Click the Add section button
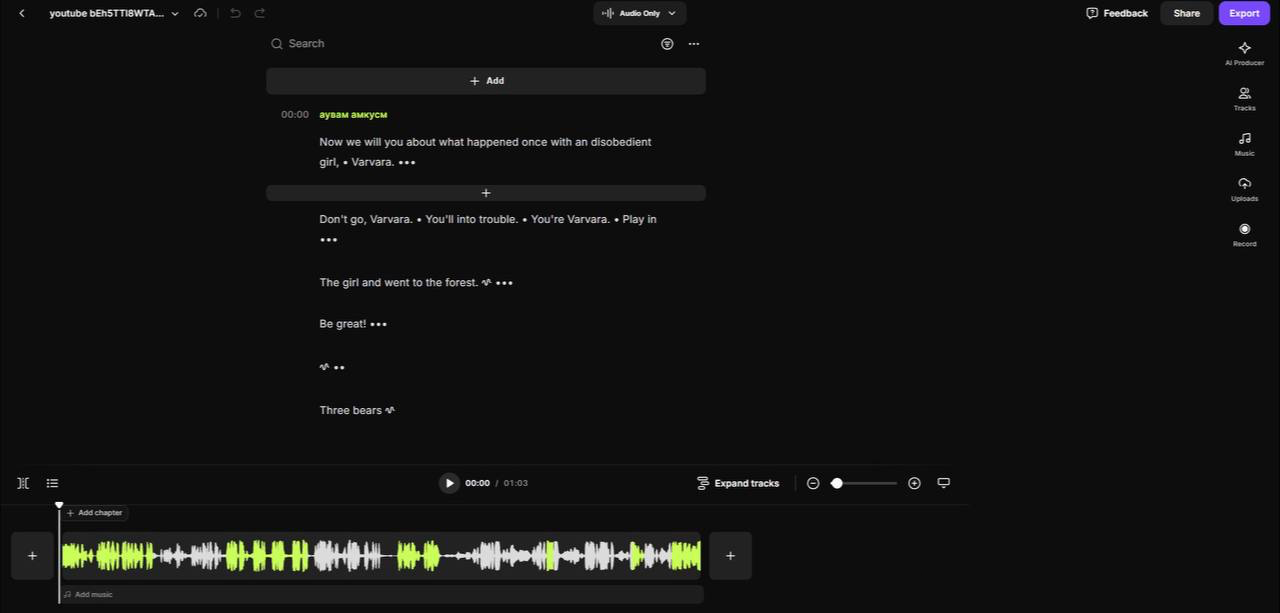Image resolution: width=1280 pixels, height=613 pixels. coord(486,81)
